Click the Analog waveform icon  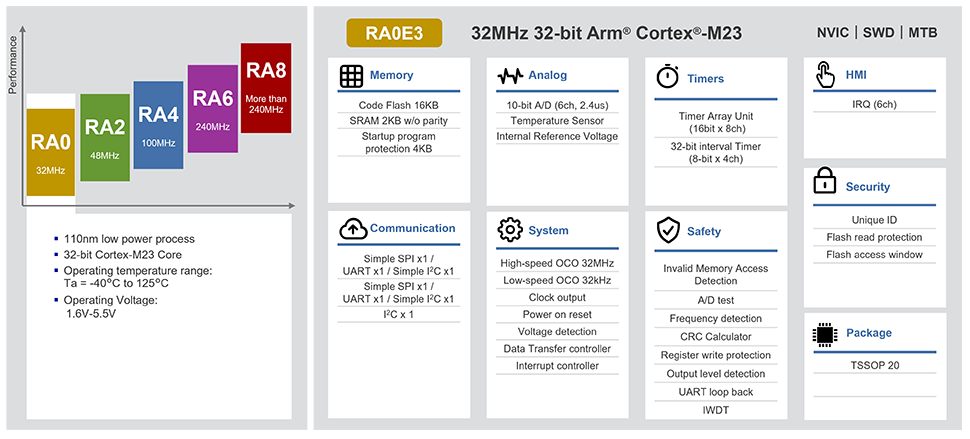510,76
